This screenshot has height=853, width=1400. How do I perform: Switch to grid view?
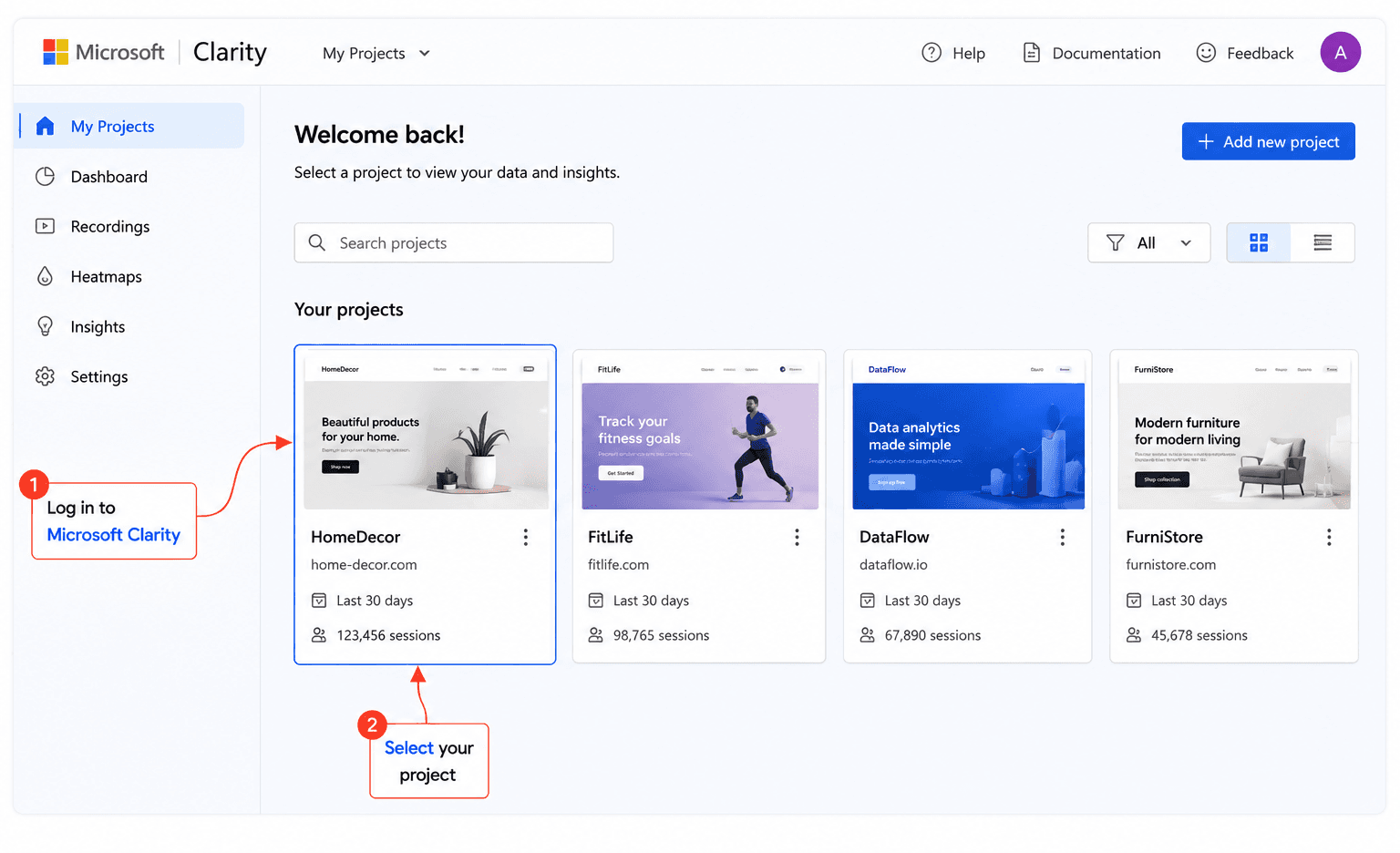[1259, 242]
